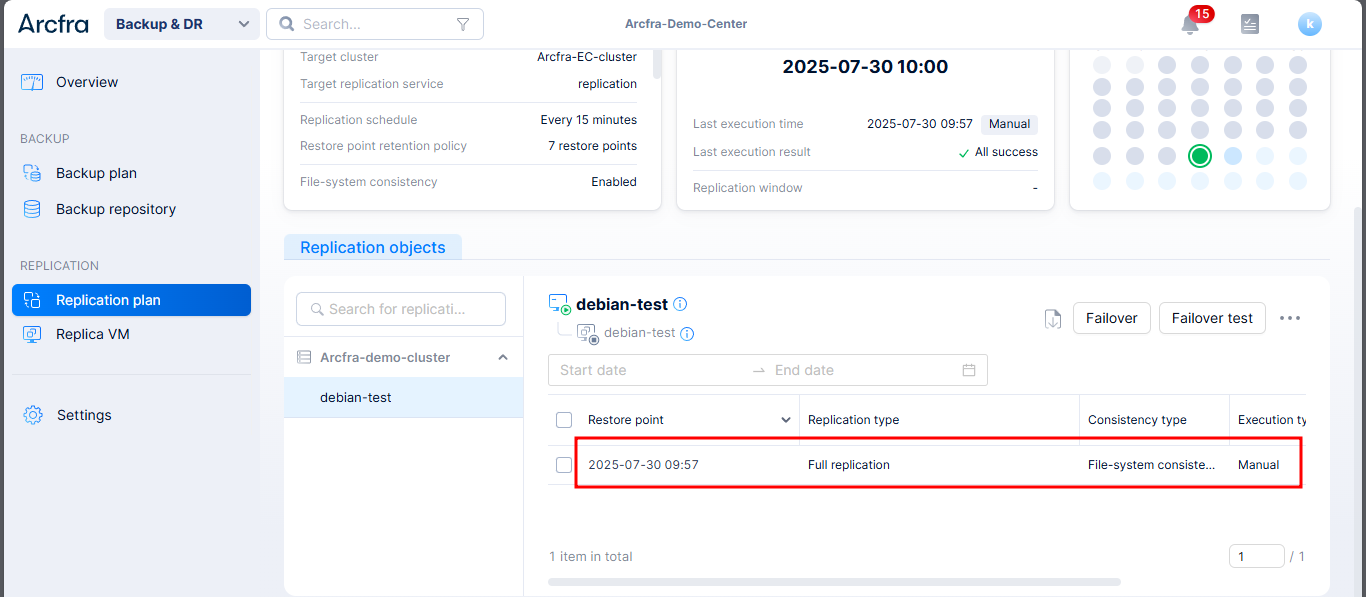1366x597 pixels.
Task: Open Replica VM in sidebar
Action: tap(93, 334)
